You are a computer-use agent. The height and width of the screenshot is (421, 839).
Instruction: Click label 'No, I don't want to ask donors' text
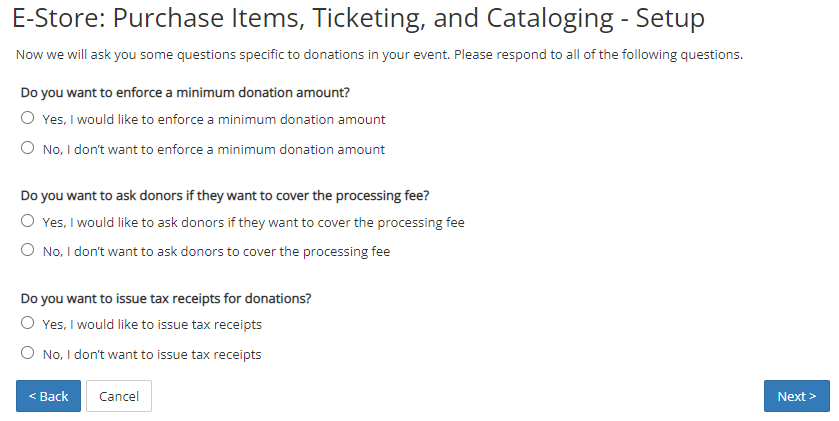tap(216, 251)
